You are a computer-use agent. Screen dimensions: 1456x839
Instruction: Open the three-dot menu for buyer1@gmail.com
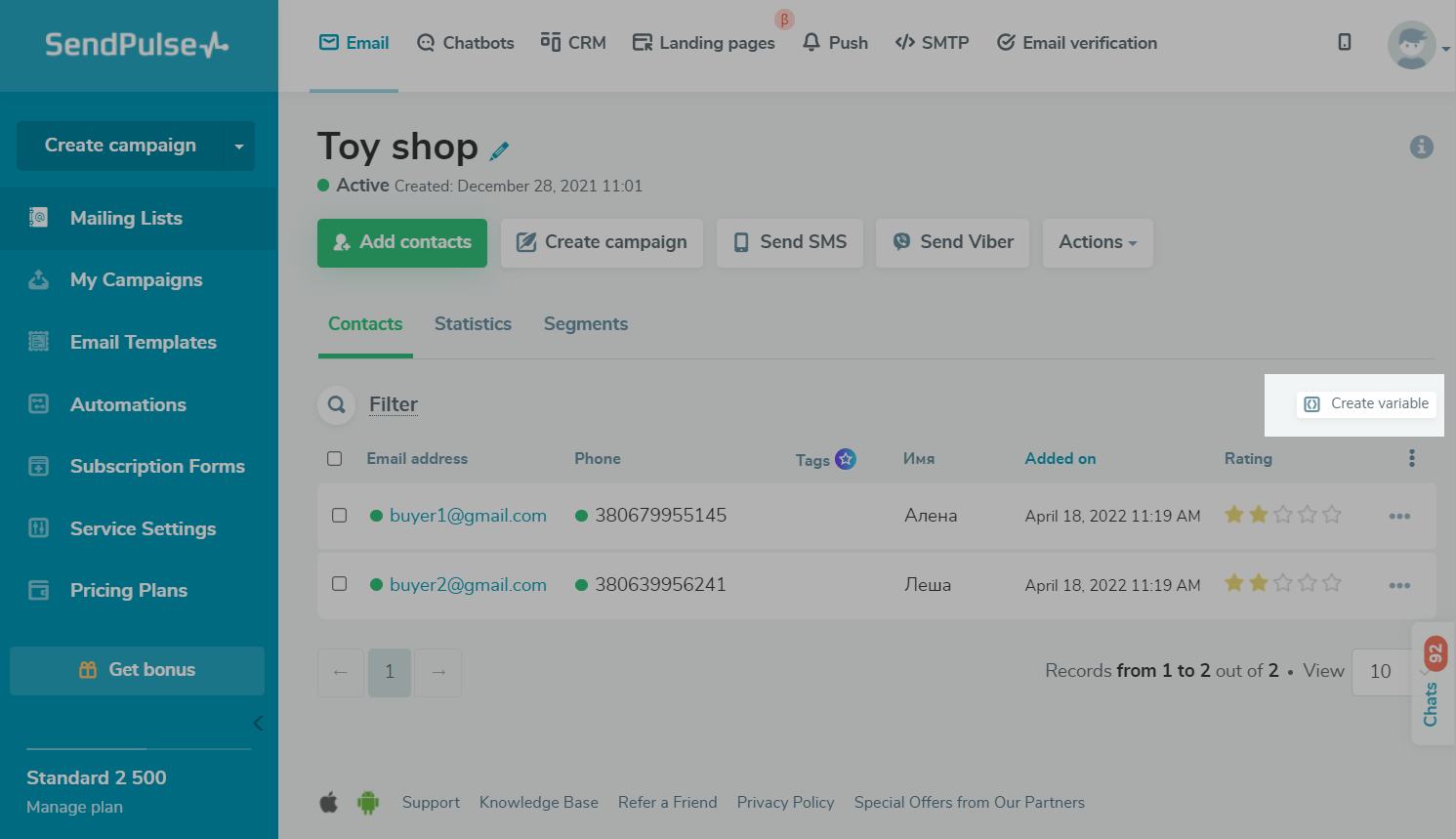1399,516
